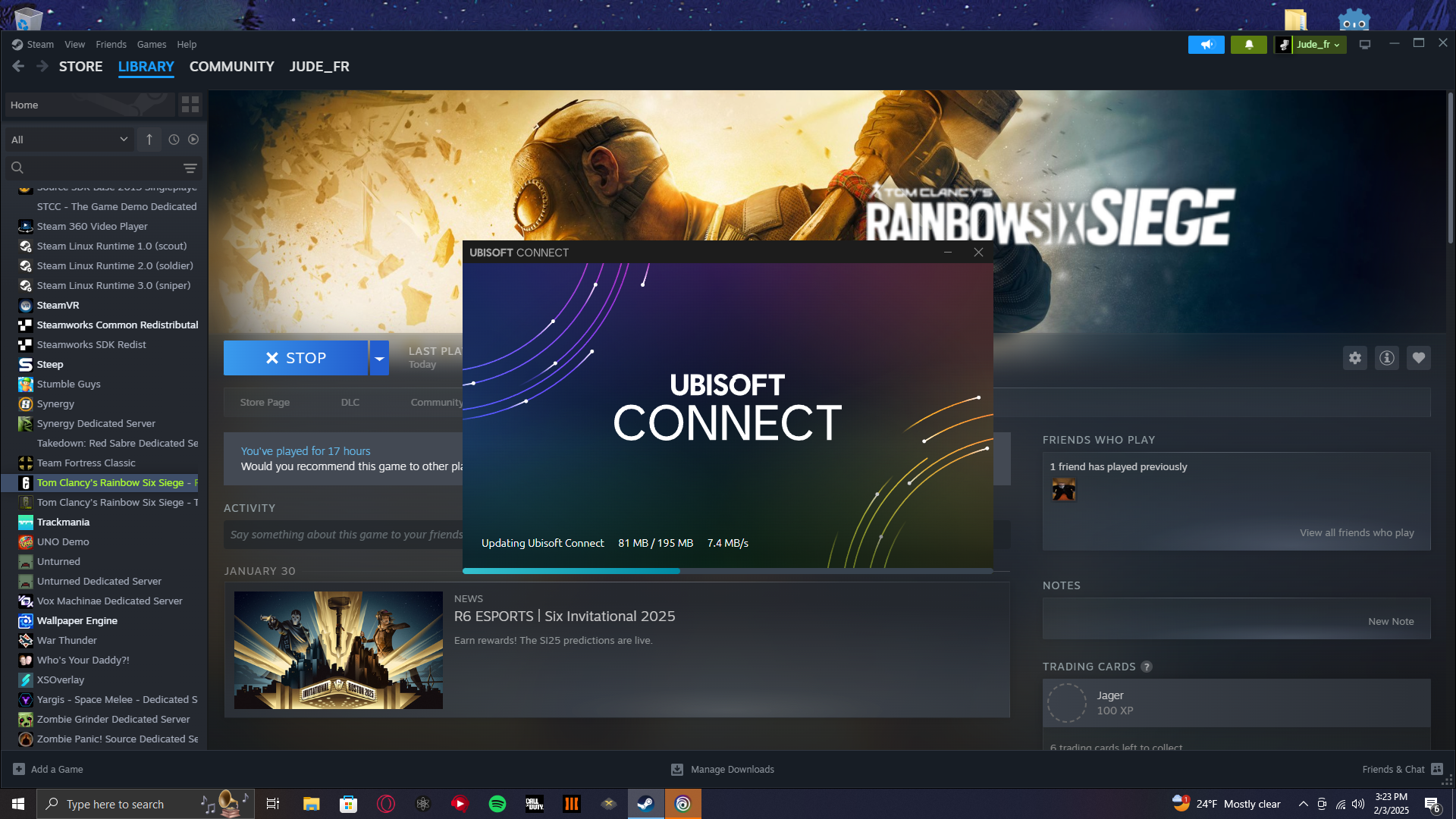Open the View menu
The image size is (1456, 819).
[x=75, y=45]
